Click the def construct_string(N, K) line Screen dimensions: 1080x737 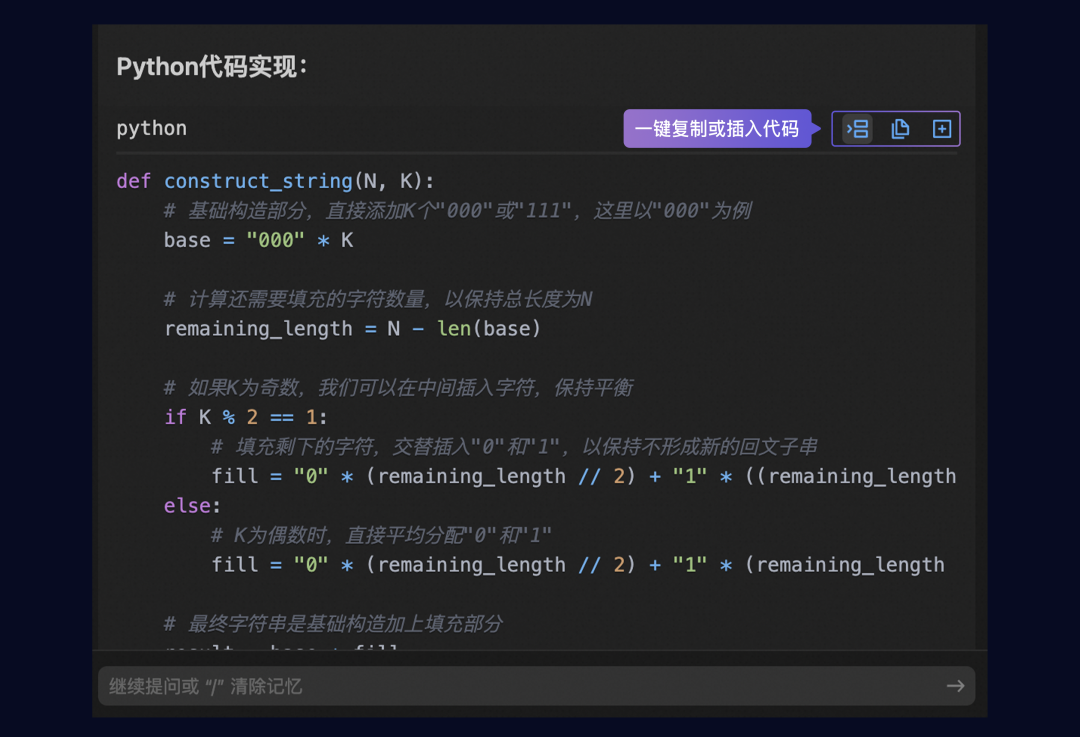click(276, 181)
